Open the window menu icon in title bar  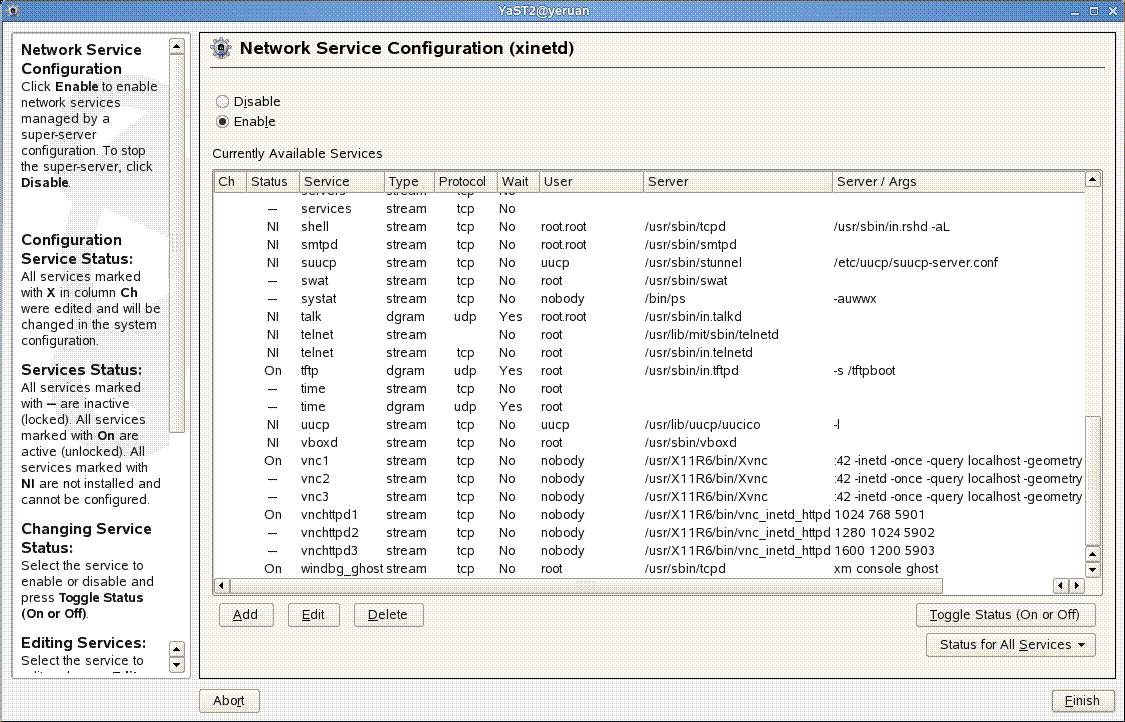pyautogui.click(x=12, y=9)
